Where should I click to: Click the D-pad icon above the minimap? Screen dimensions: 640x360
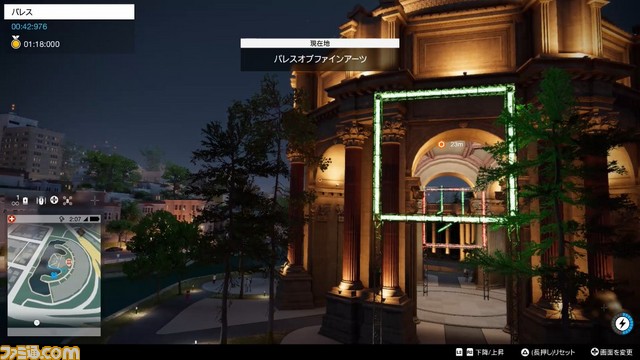click(x=54, y=200)
